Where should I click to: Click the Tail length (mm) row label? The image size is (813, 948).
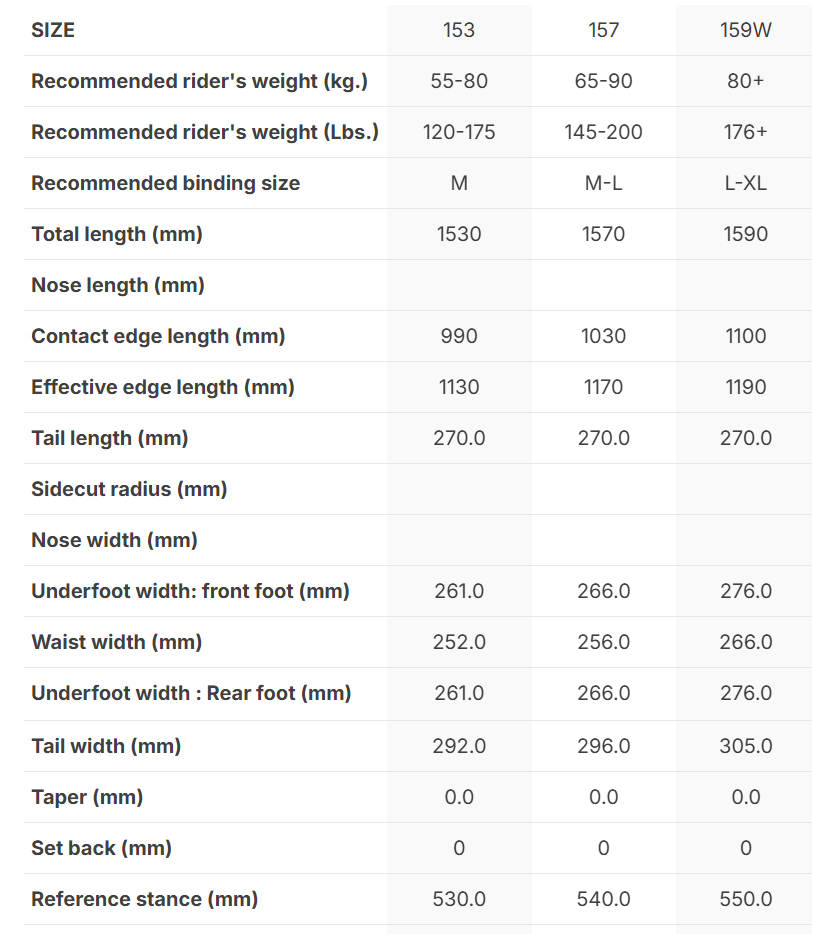point(110,438)
